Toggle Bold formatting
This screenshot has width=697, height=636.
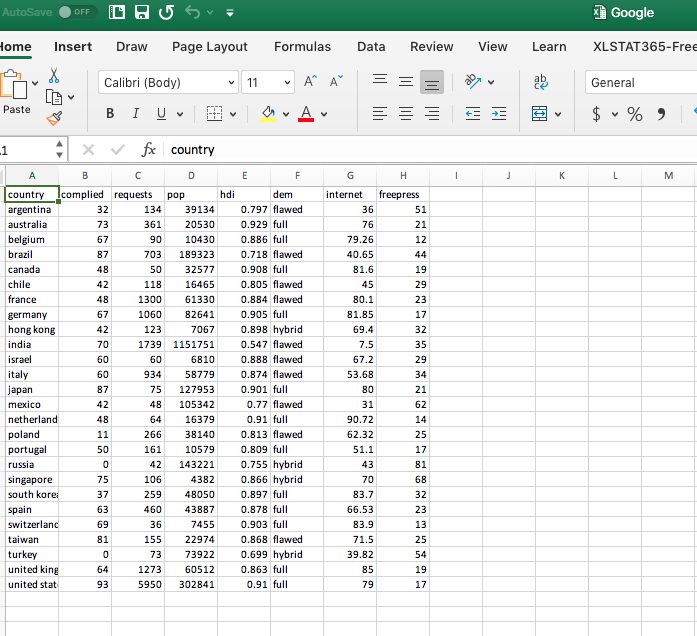click(x=110, y=114)
